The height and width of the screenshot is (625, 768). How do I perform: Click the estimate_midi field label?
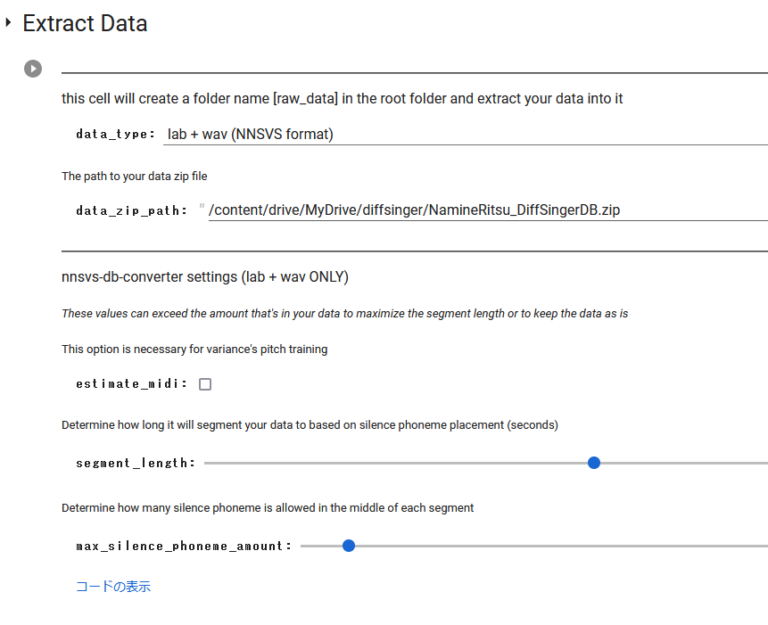(x=131, y=384)
